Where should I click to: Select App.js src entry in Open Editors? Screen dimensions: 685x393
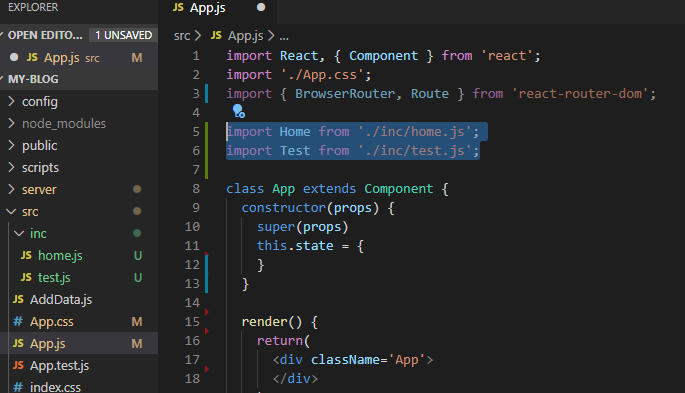click(x=79, y=57)
